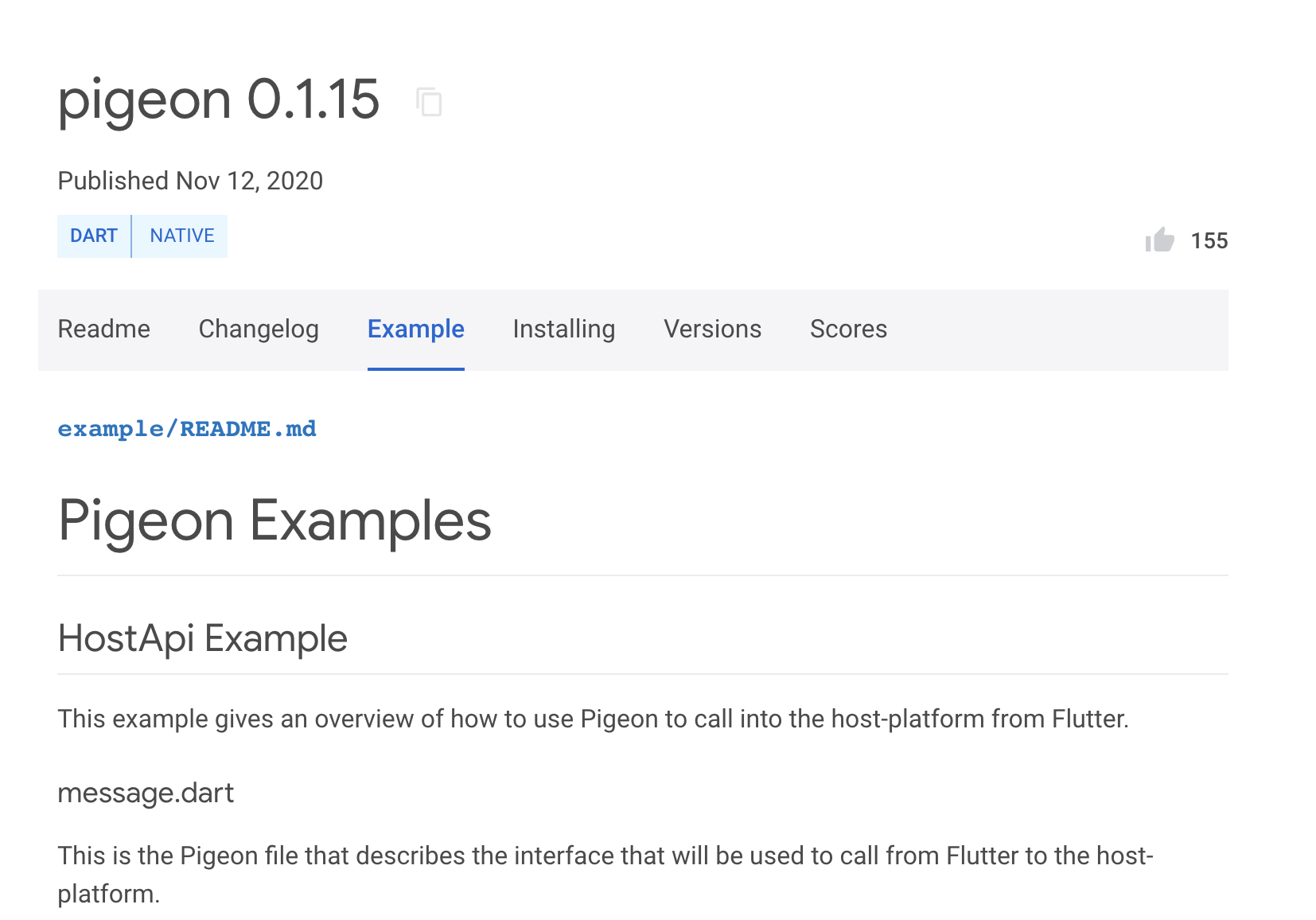The height and width of the screenshot is (920, 1316).
Task: Click the HostApi Example heading
Action: click(203, 638)
